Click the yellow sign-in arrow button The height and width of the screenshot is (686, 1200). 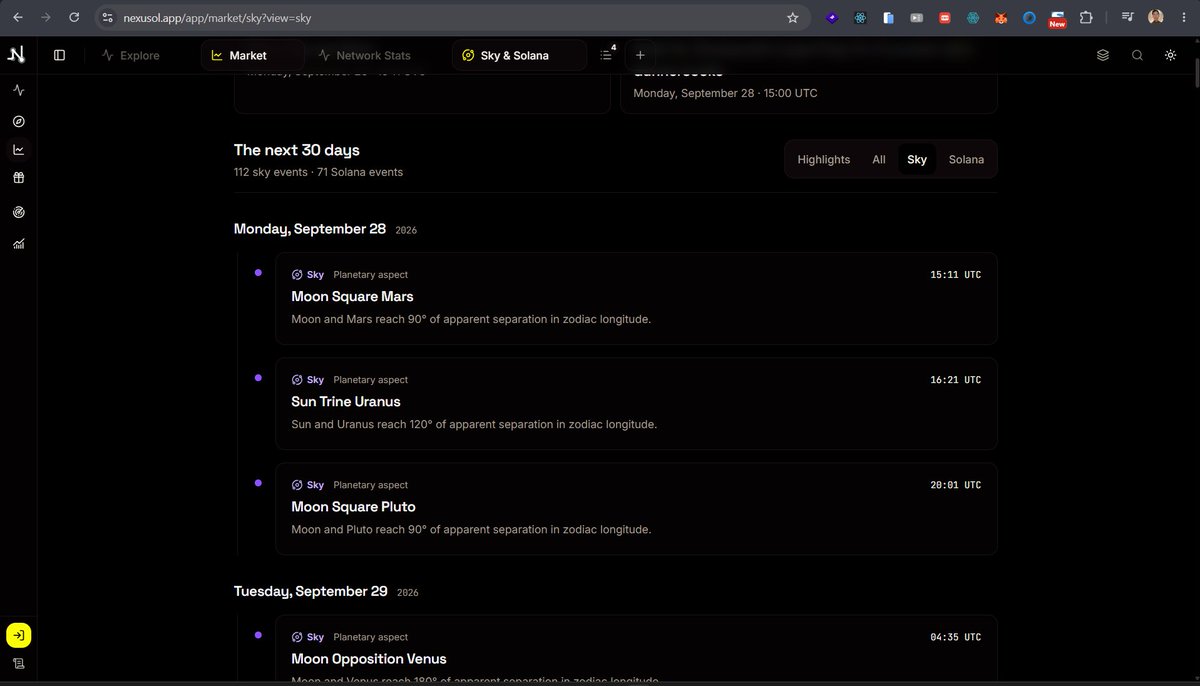(x=18, y=635)
